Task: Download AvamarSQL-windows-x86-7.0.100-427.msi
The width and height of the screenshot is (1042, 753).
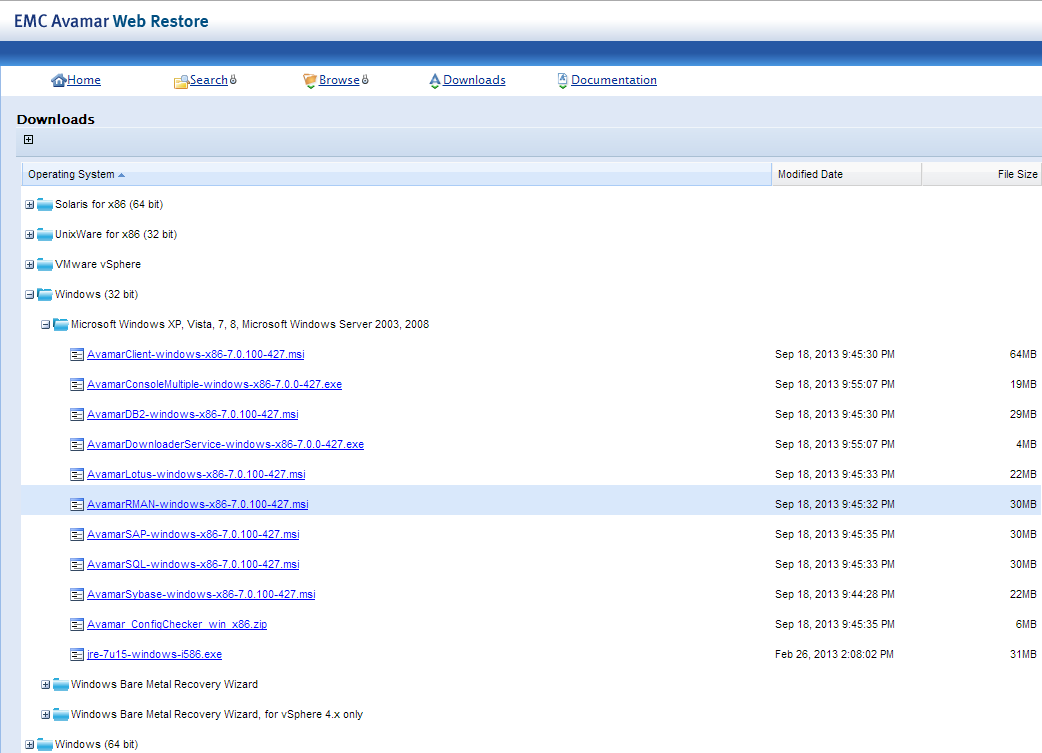Action: (193, 564)
